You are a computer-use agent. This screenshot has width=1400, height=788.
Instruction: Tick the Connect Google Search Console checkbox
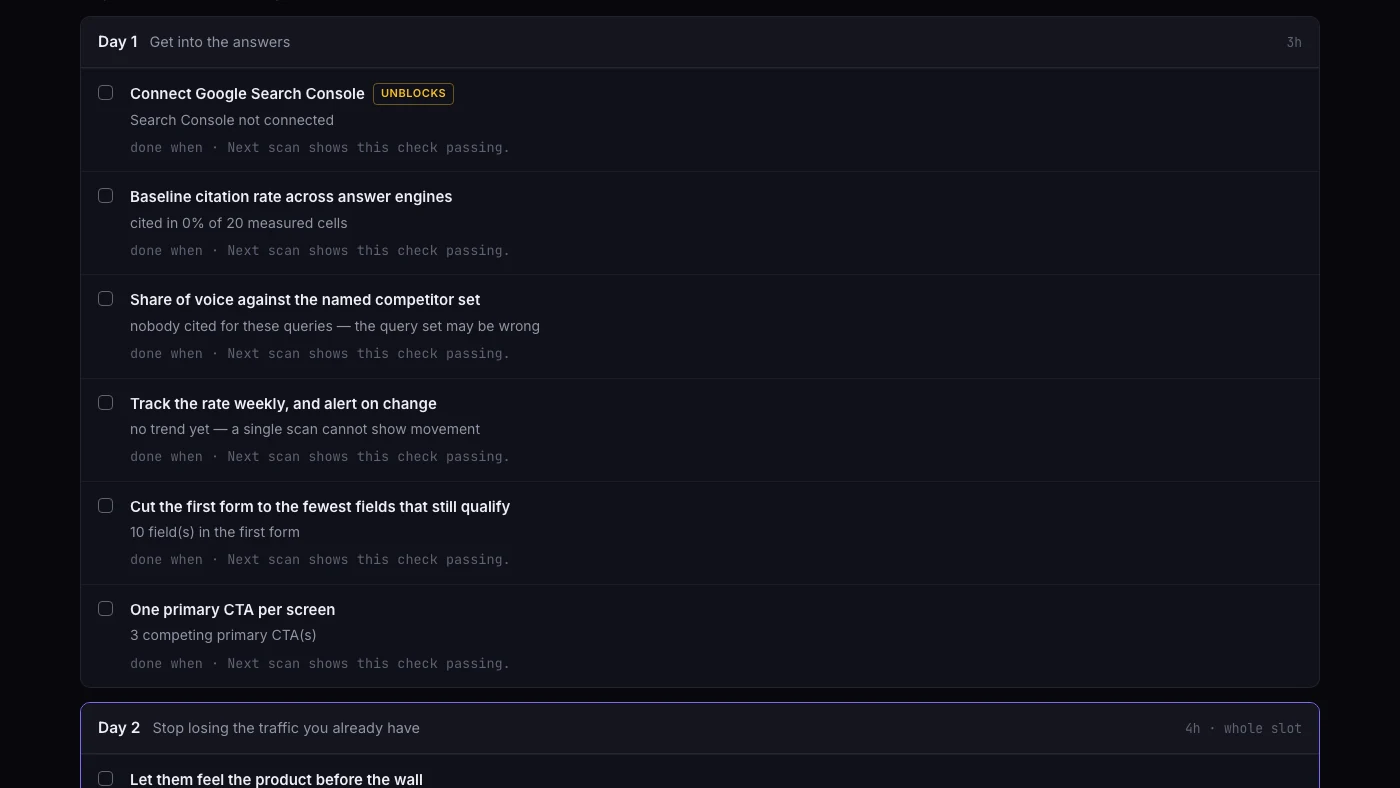105,93
